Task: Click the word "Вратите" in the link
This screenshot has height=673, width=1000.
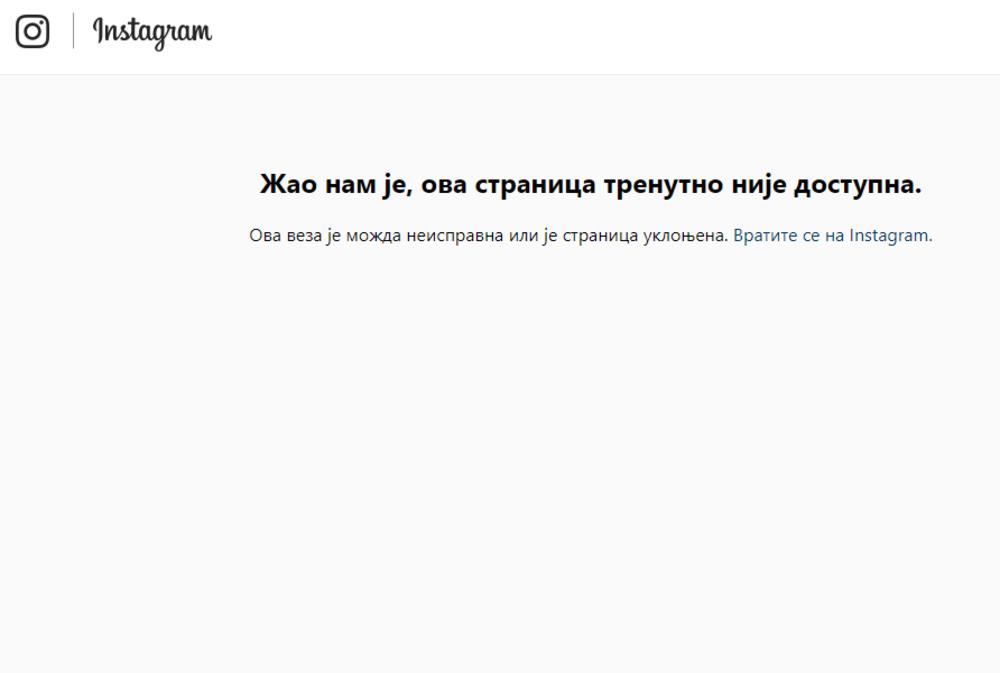Action: point(762,236)
